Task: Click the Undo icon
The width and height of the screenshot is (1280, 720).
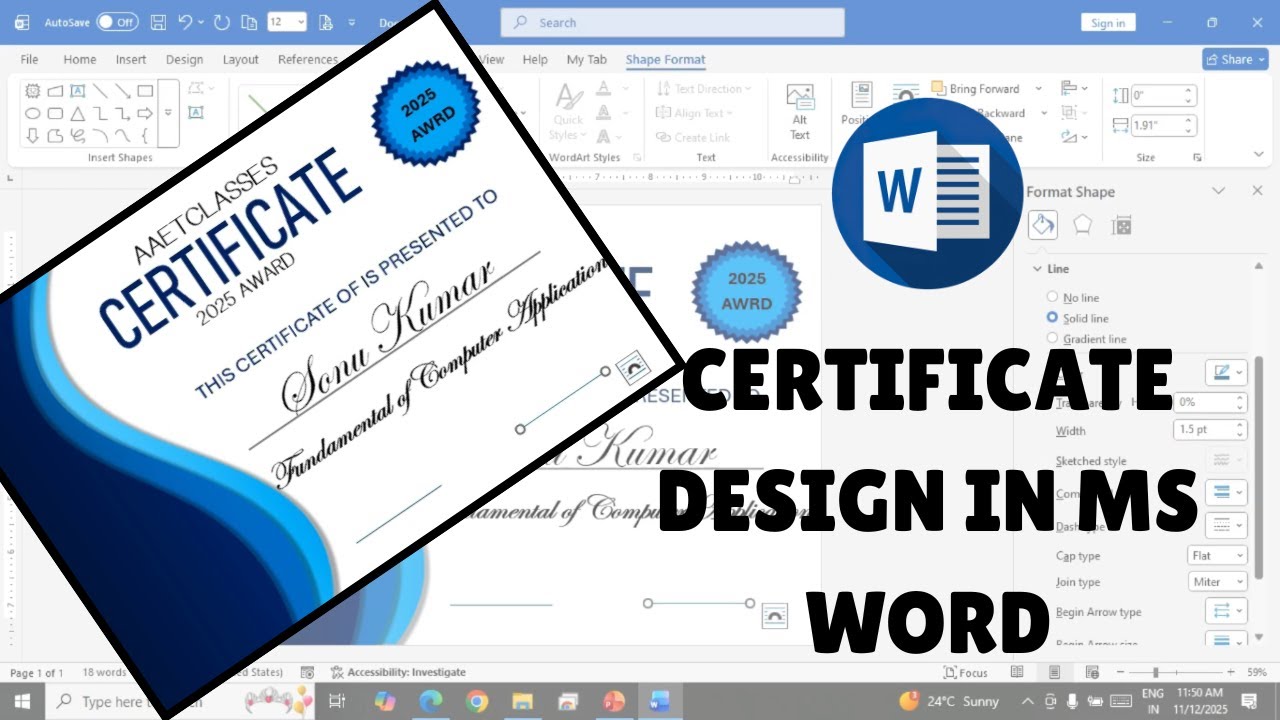Action: coord(185,21)
